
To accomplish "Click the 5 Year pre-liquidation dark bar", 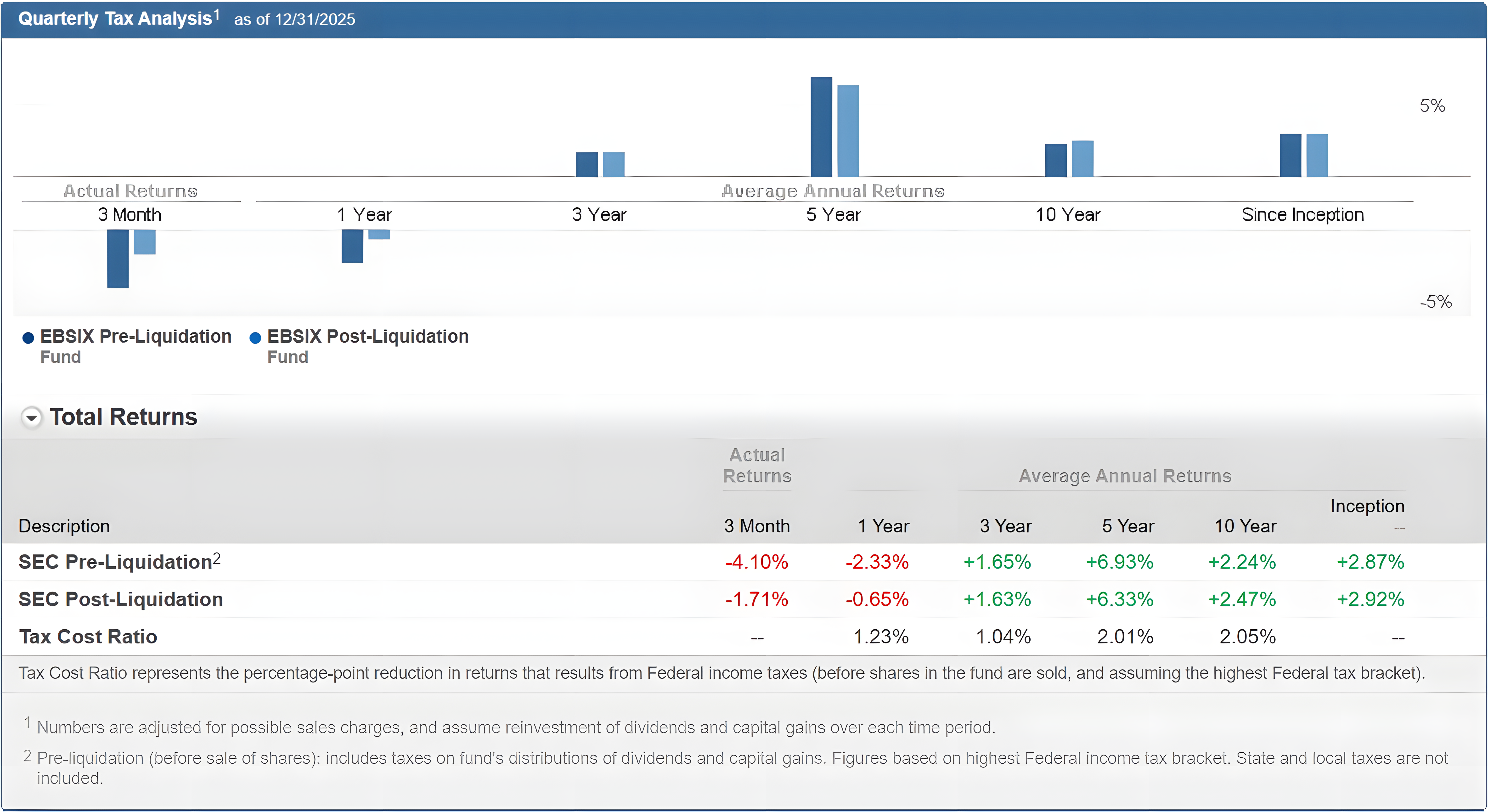I will click(821, 127).
